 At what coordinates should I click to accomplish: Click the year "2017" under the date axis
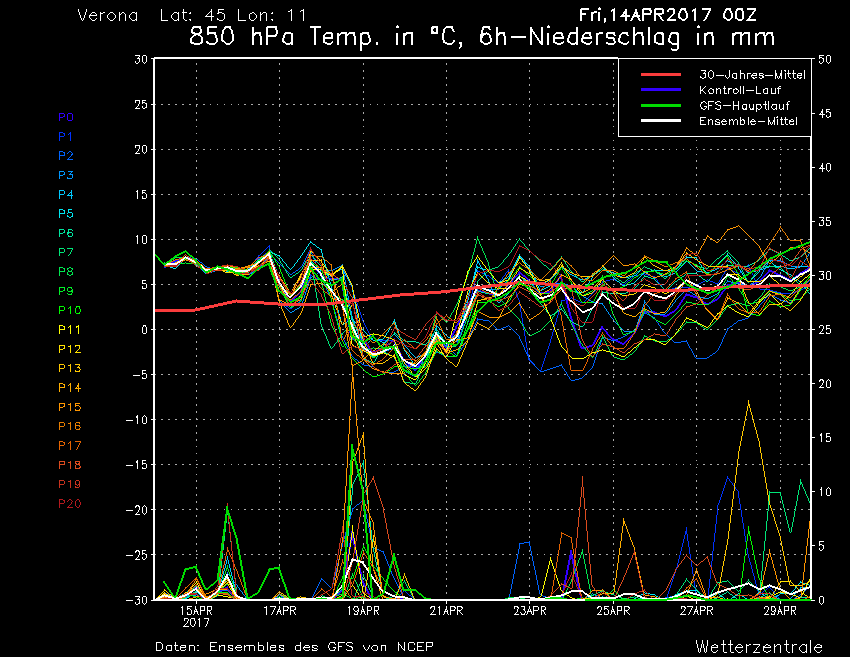click(x=196, y=622)
